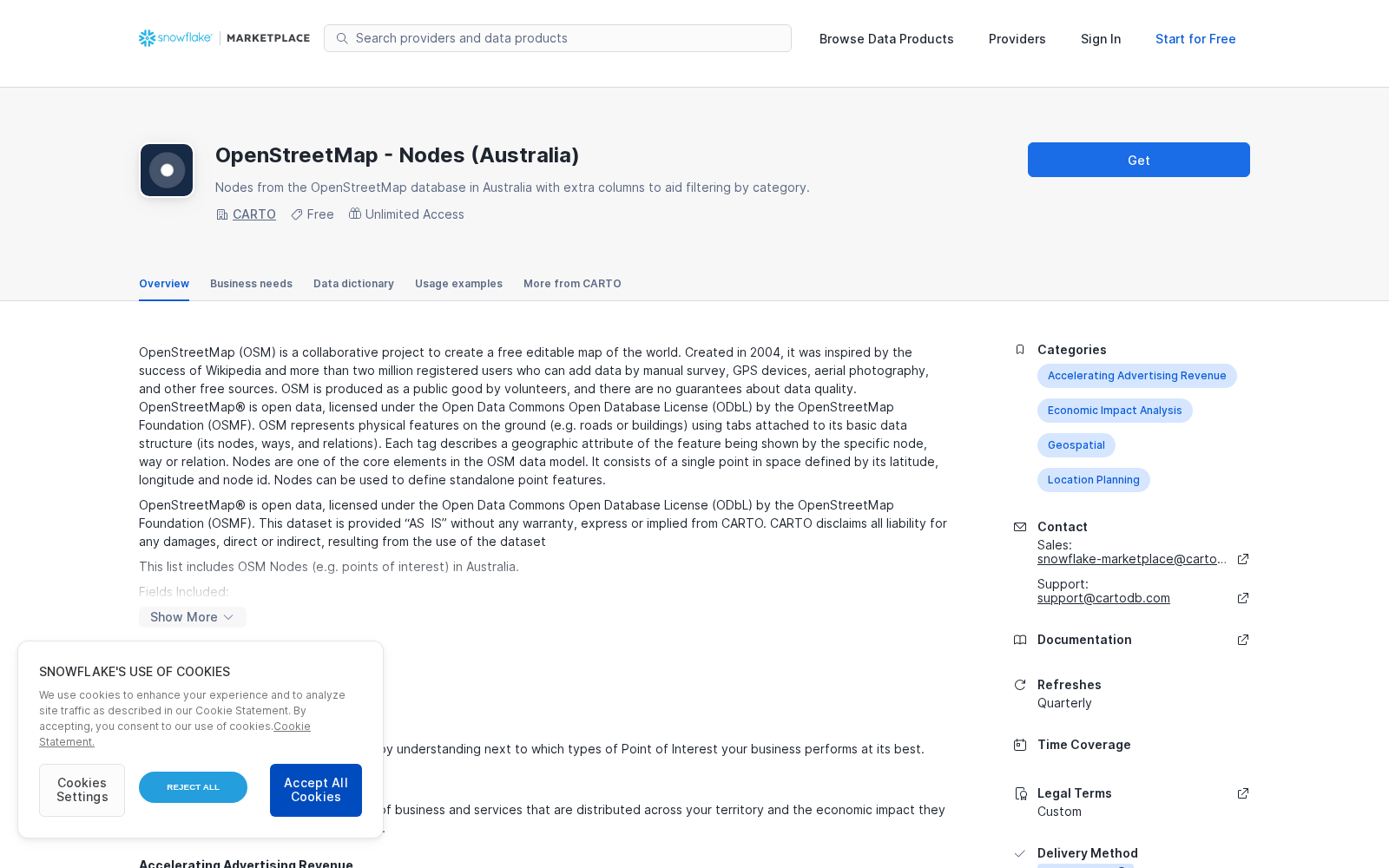Click the blue Get button

pos(1139,160)
